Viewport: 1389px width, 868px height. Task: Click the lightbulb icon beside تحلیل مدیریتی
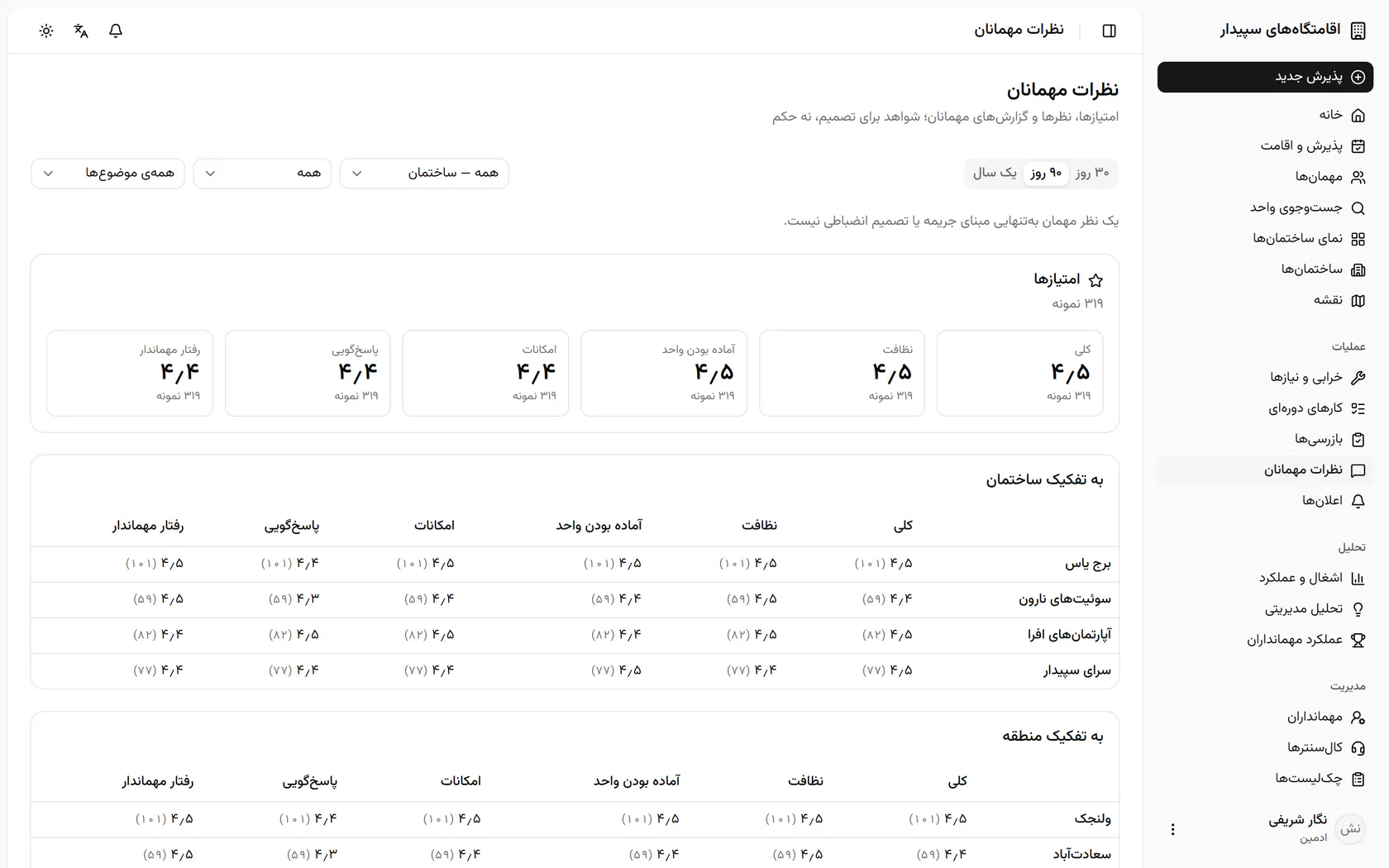1358,609
